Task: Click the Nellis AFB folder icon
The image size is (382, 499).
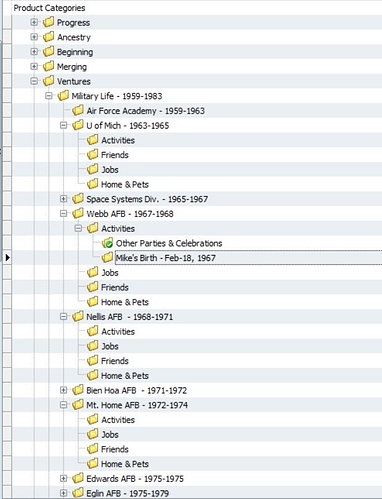Action: pos(78,316)
